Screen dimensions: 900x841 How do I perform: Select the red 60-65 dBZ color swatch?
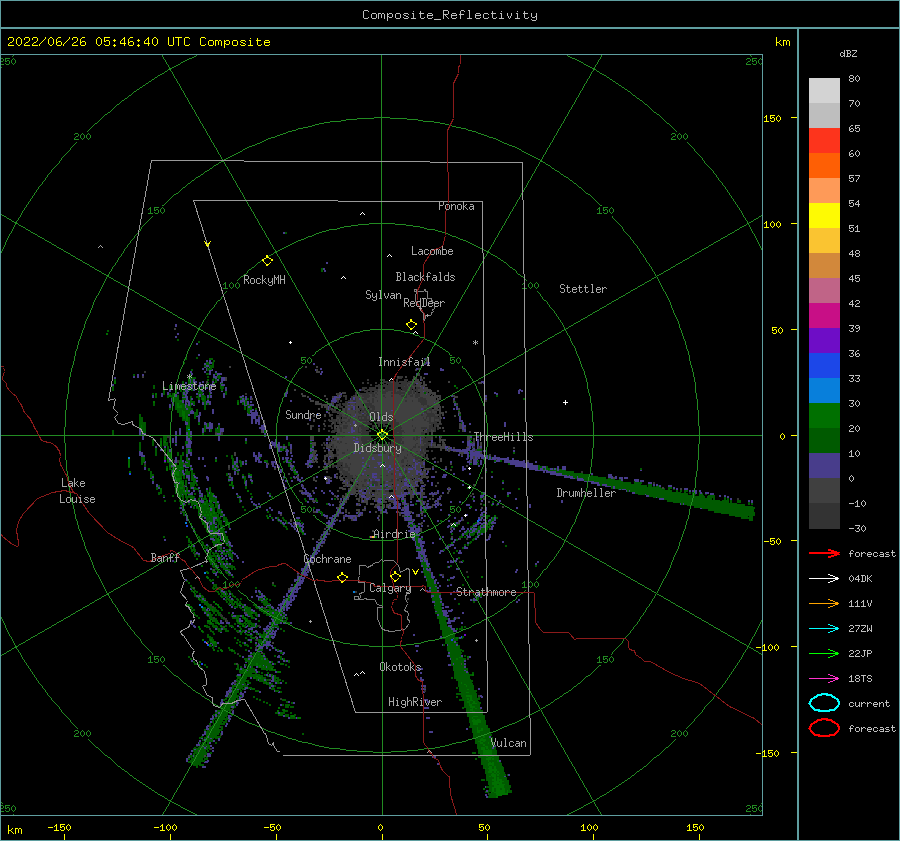tap(824, 141)
